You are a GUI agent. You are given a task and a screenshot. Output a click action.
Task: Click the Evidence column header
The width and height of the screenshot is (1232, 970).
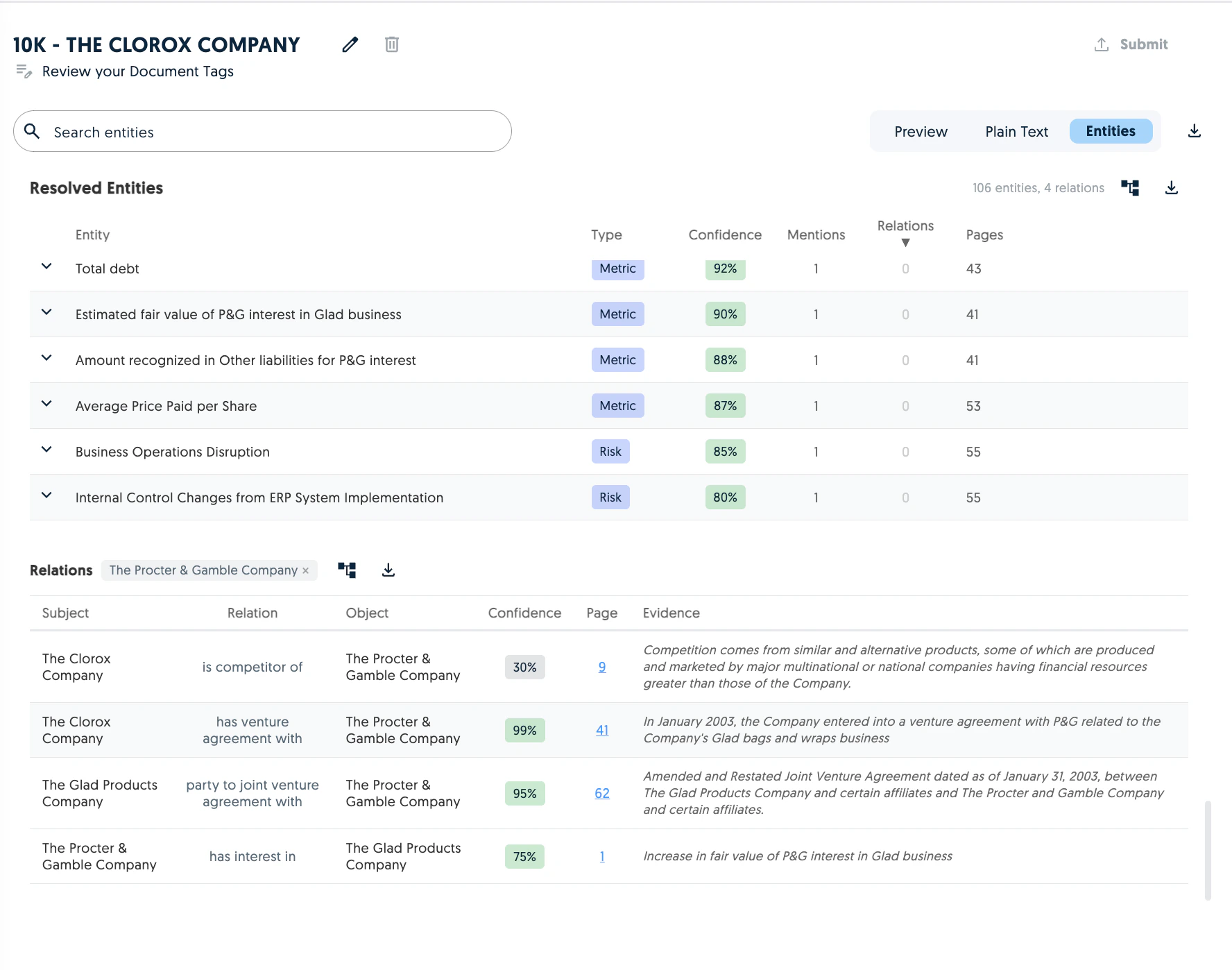point(671,613)
